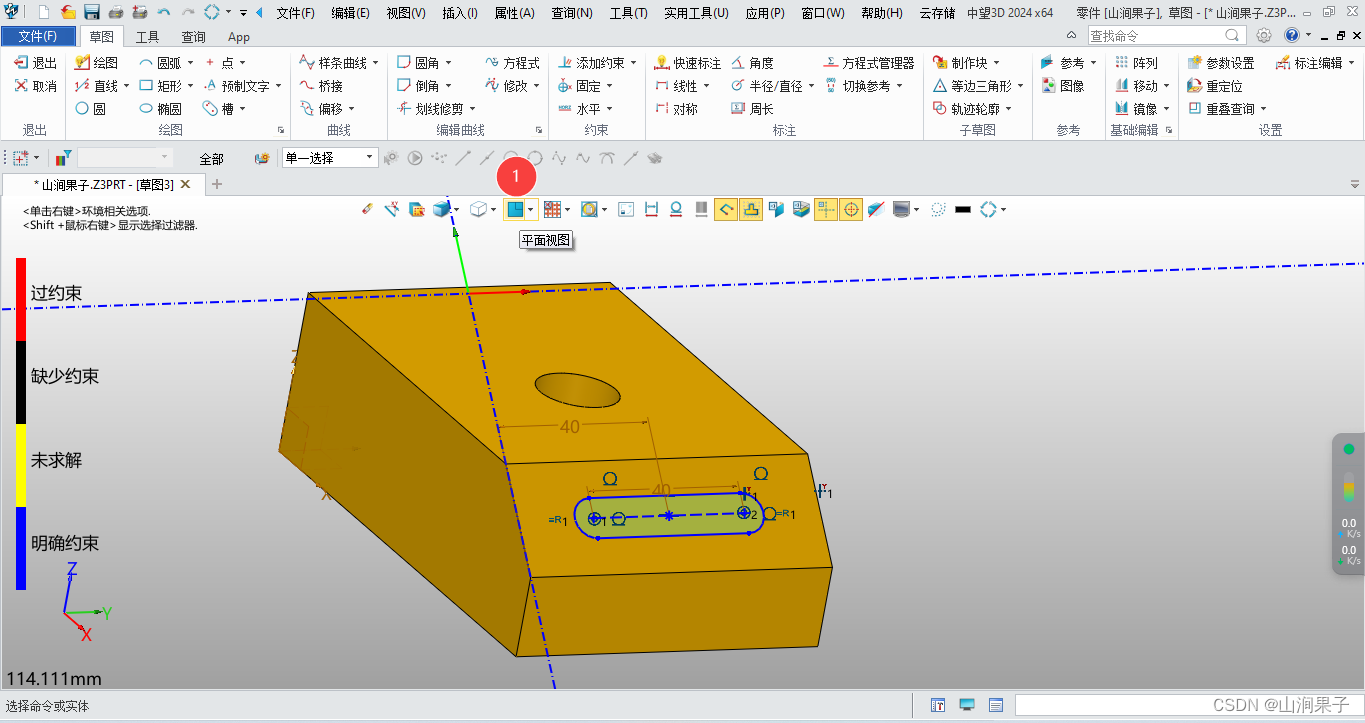
Task: Expand the 镜像 mirror dropdown arrow
Action: (1166, 108)
